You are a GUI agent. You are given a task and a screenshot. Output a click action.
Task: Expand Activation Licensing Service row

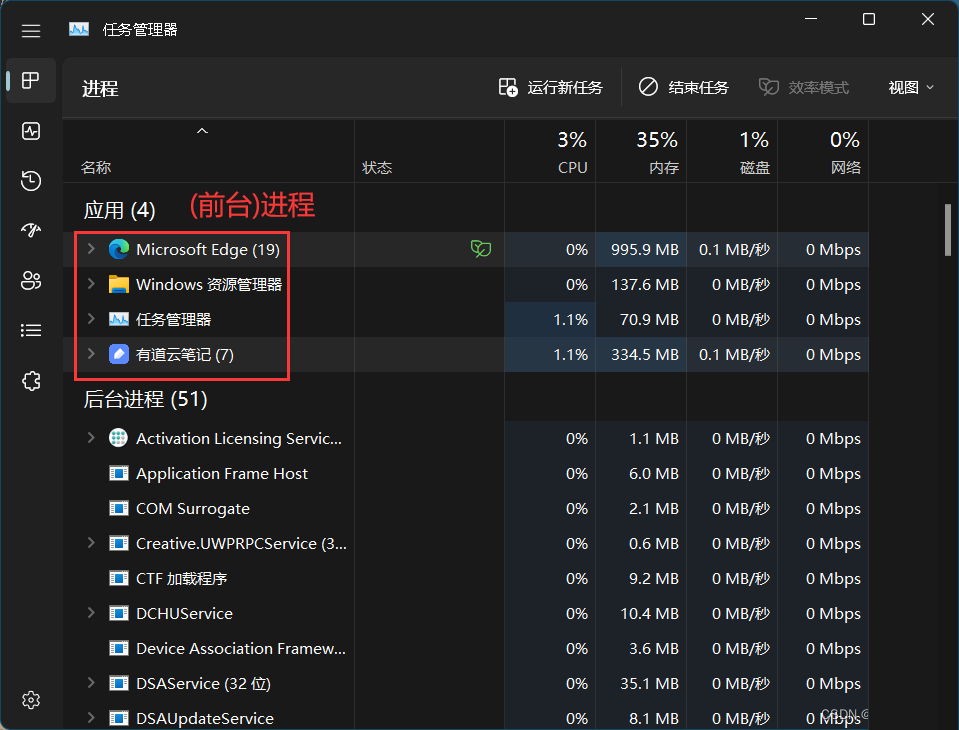[x=91, y=437]
